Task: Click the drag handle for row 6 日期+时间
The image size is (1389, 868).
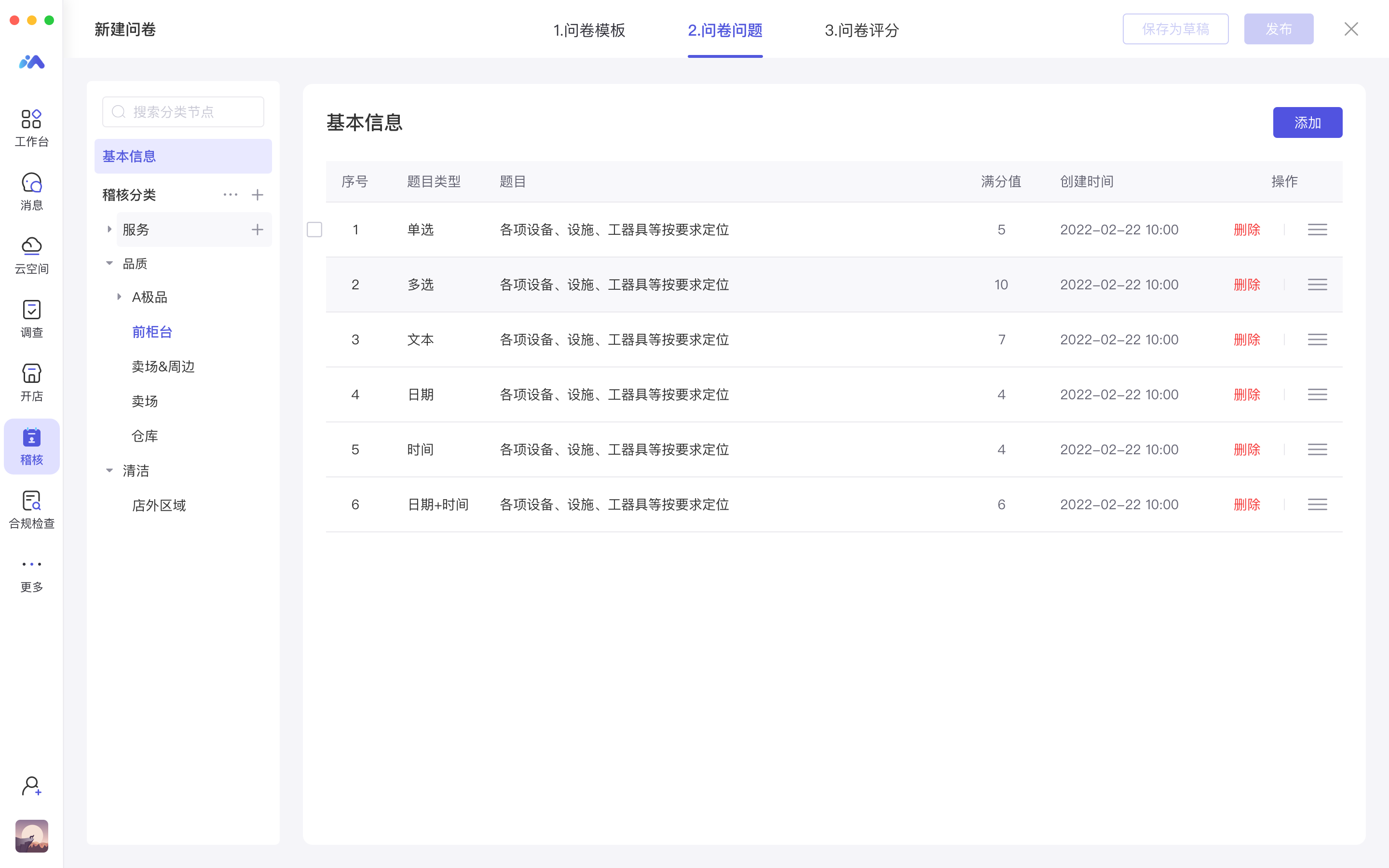Action: click(x=1317, y=504)
